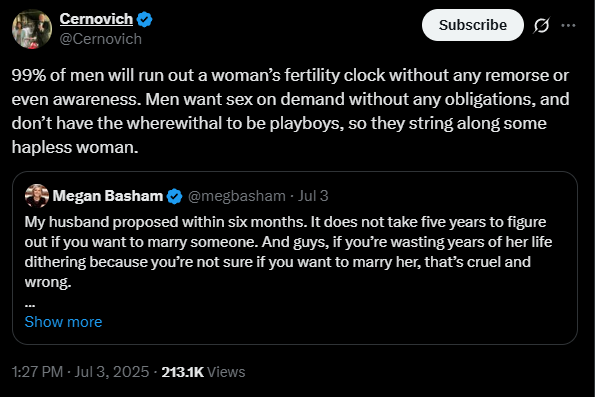595x397 pixels.
Task: Click the quoted post's Jul 3 date
Action: (313, 196)
